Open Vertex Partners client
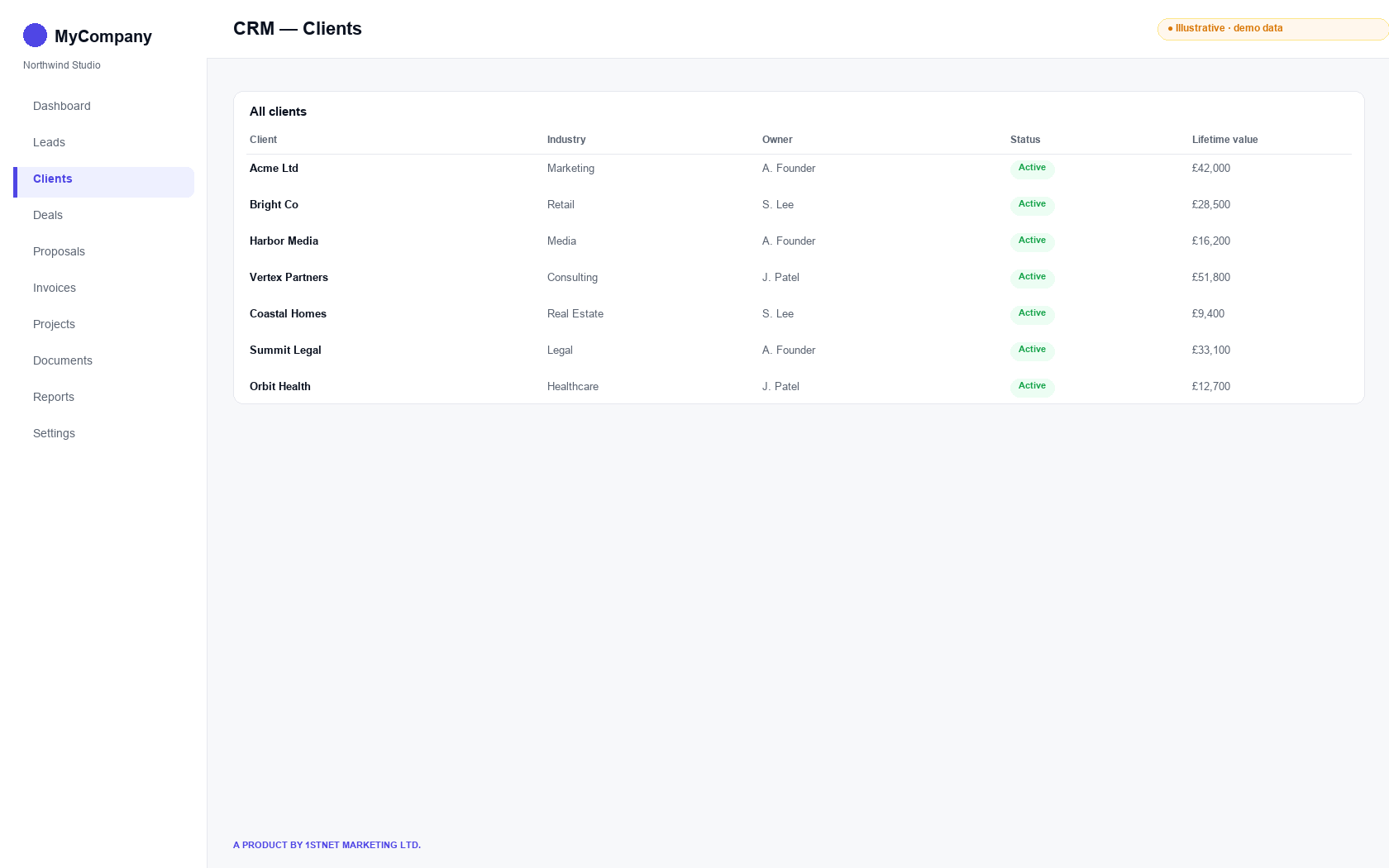The width and height of the screenshot is (1389, 868). [289, 277]
